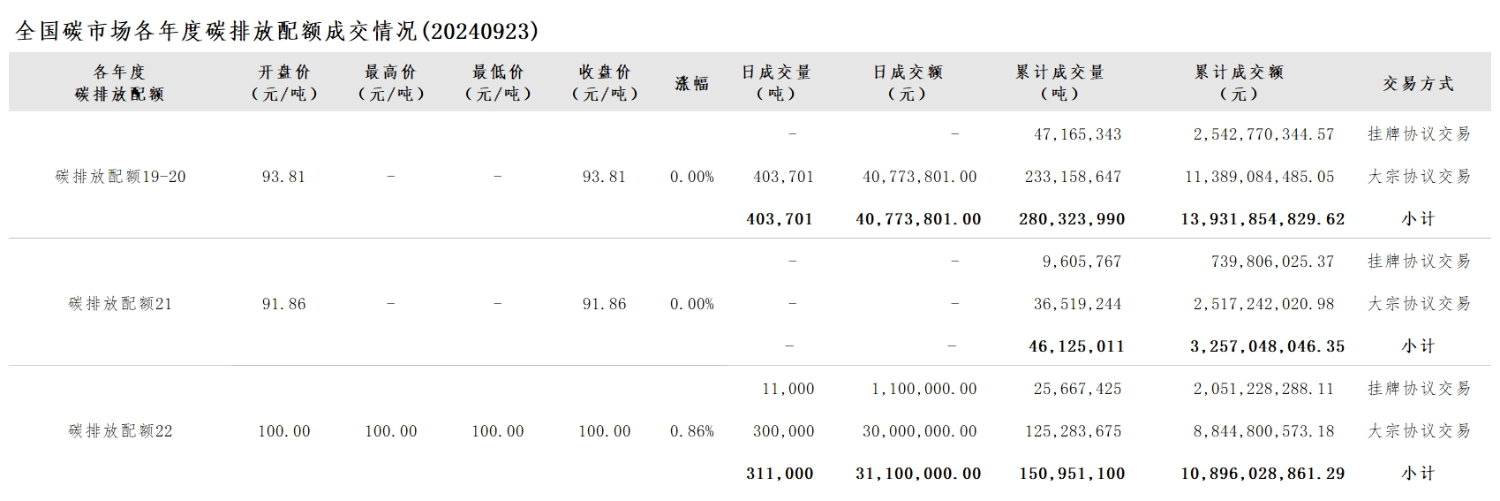The height and width of the screenshot is (501, 1500).
Task: Click the 日成交量 column header
Action: pos(776,83)
